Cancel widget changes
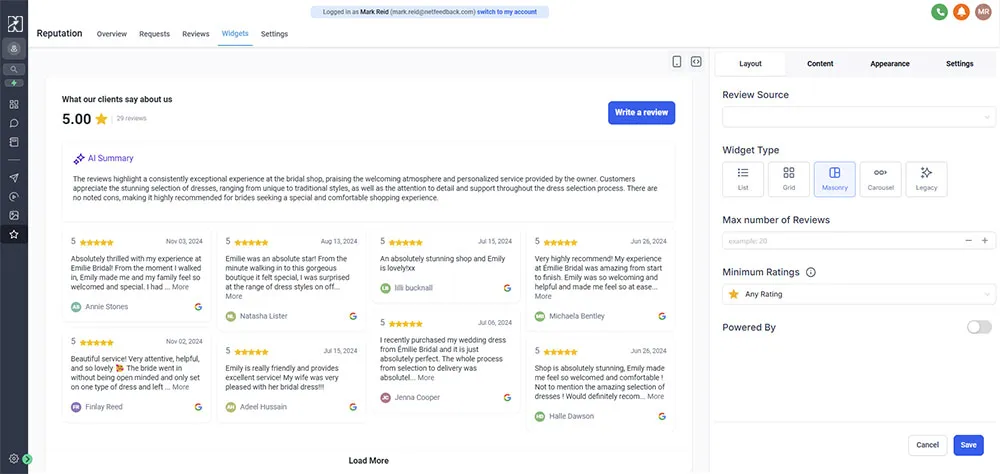The height and width of the screenshot is (474, 1000). (x=927, y=445)
